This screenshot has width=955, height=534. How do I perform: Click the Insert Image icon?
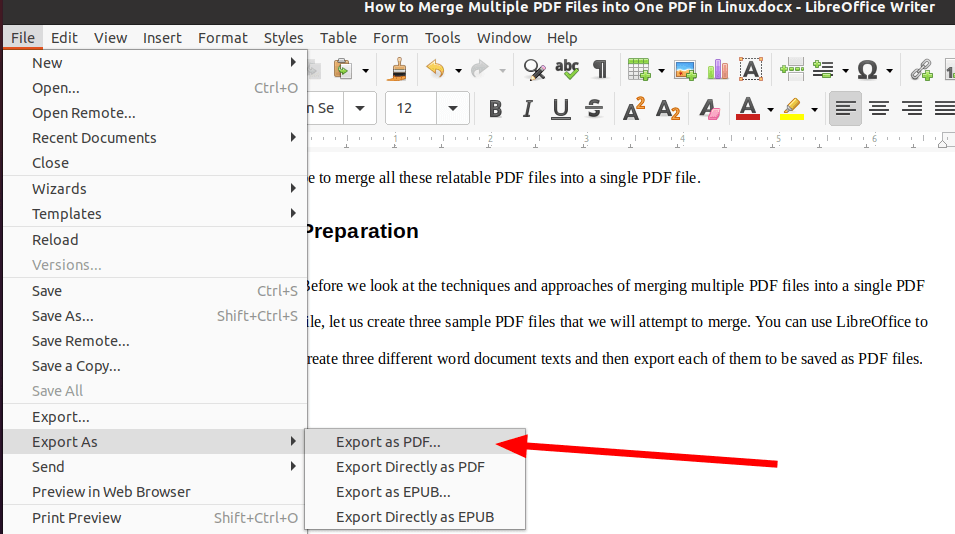[x=685, y=70]
